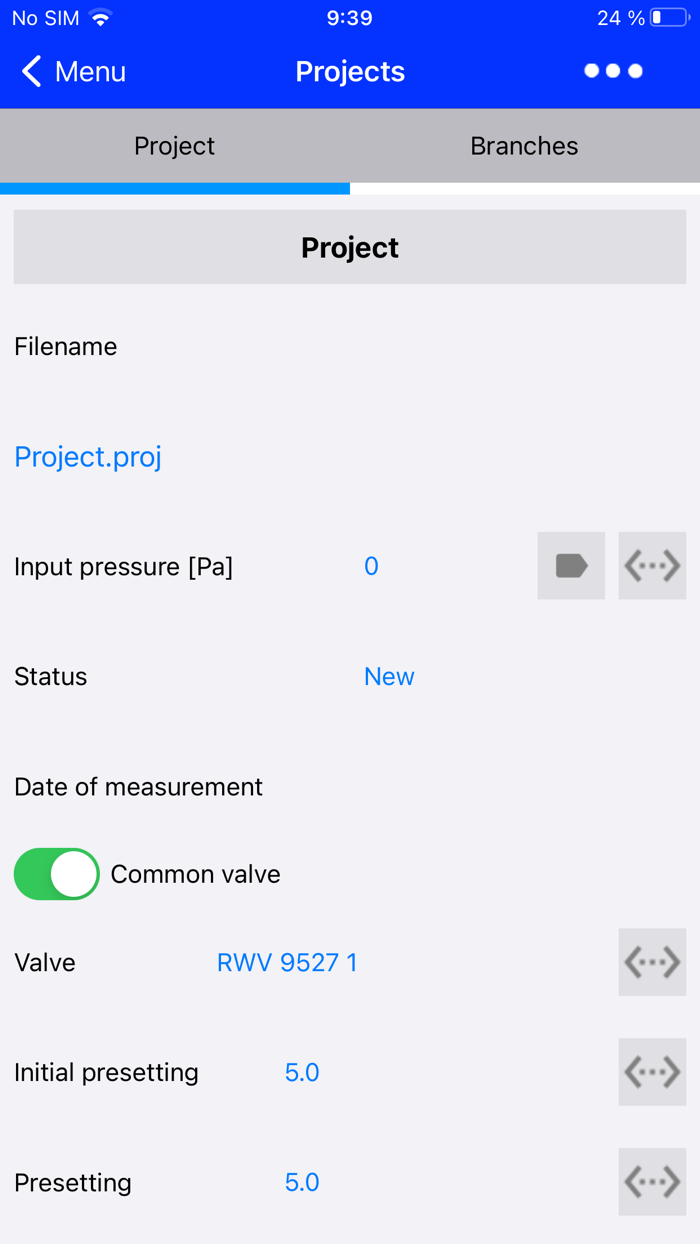
Task: Tap the arrows icon in the Presetting row
Action: tap(652, 1182)
